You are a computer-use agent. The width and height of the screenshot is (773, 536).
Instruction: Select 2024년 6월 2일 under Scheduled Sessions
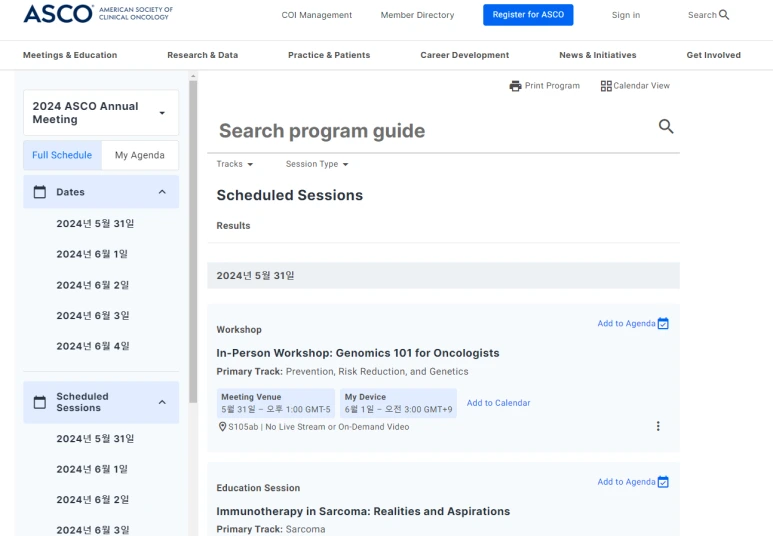93,500
